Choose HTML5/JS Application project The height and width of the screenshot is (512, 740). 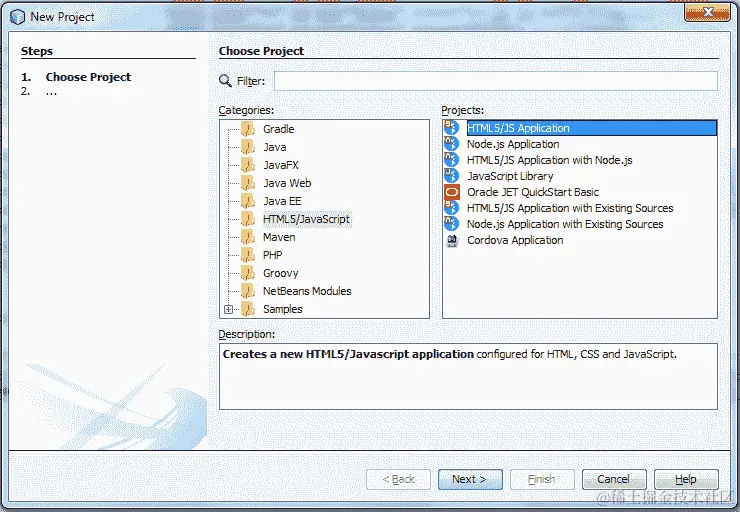pos(591,128)
